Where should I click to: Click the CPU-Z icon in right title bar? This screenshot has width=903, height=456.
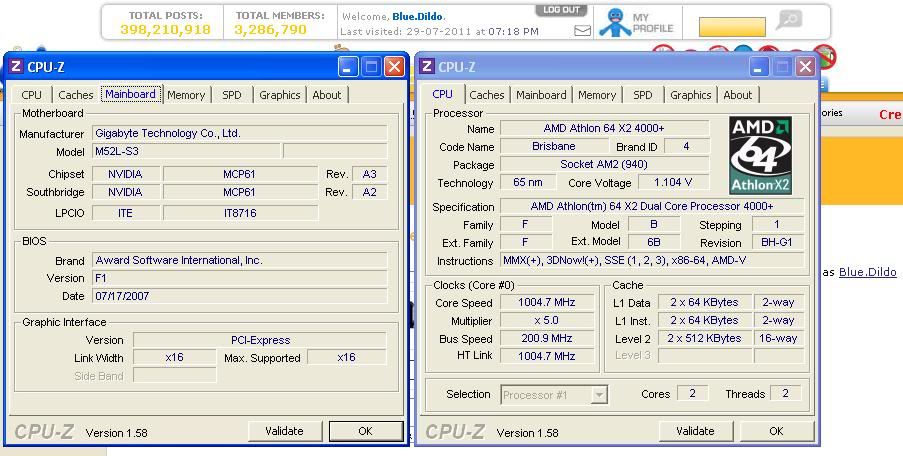pyautogui.click(x=427, y=66)
